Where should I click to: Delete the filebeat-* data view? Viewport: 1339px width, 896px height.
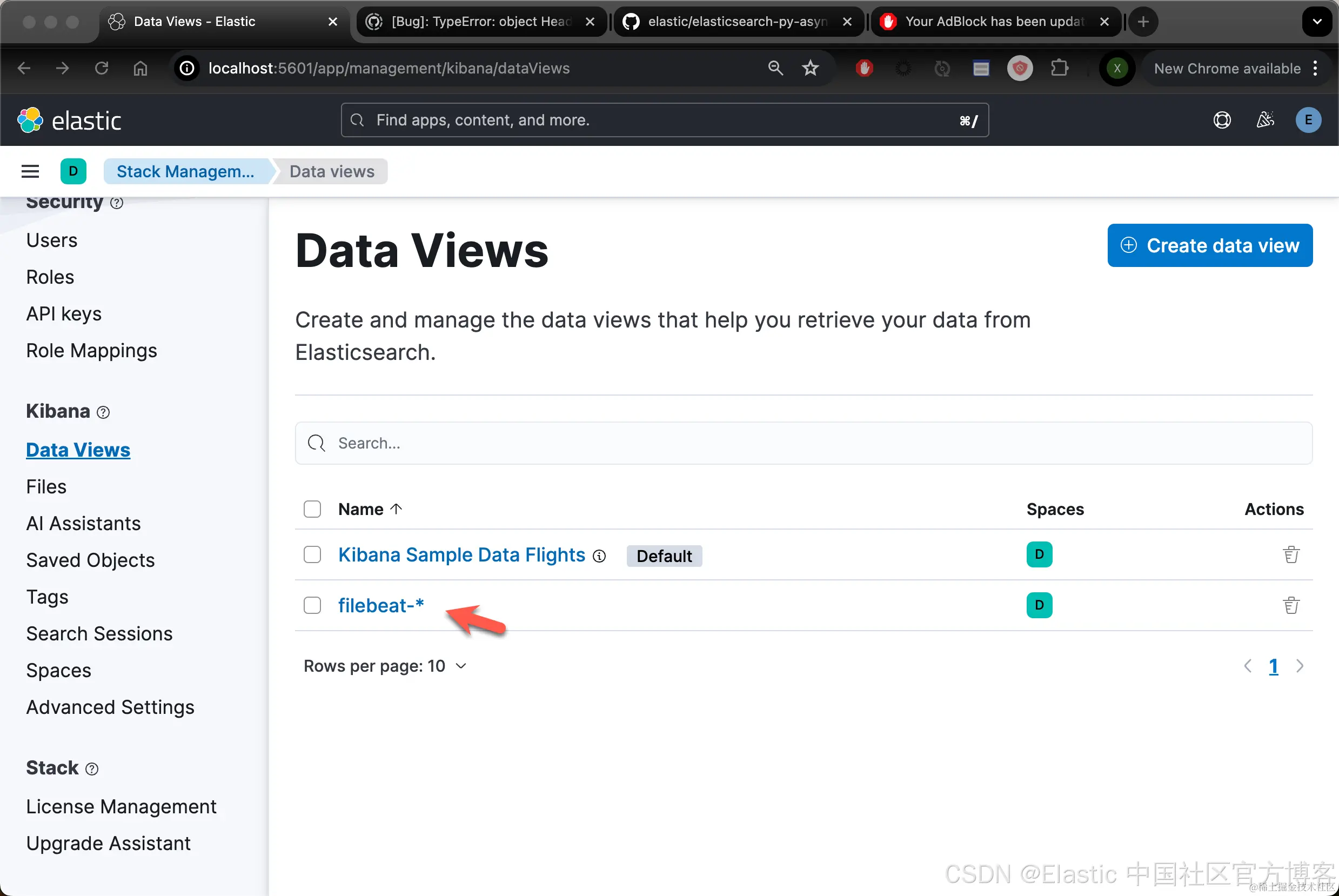click(x=1290, y=605)
